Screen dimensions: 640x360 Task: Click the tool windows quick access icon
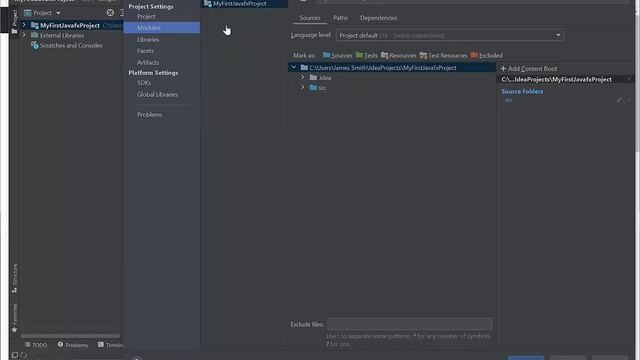click(x=15, y=355)
